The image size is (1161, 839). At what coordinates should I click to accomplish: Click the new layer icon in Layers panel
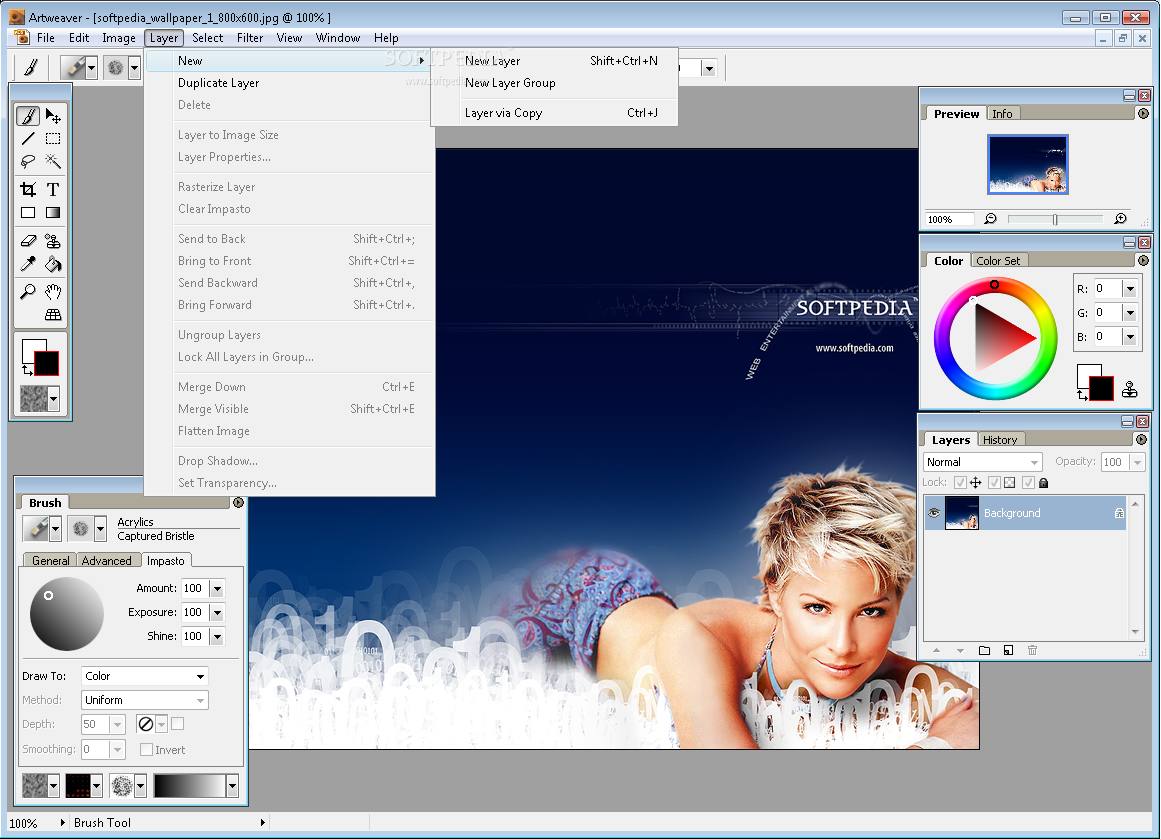pyautogui.click(x=1008, y=650)
